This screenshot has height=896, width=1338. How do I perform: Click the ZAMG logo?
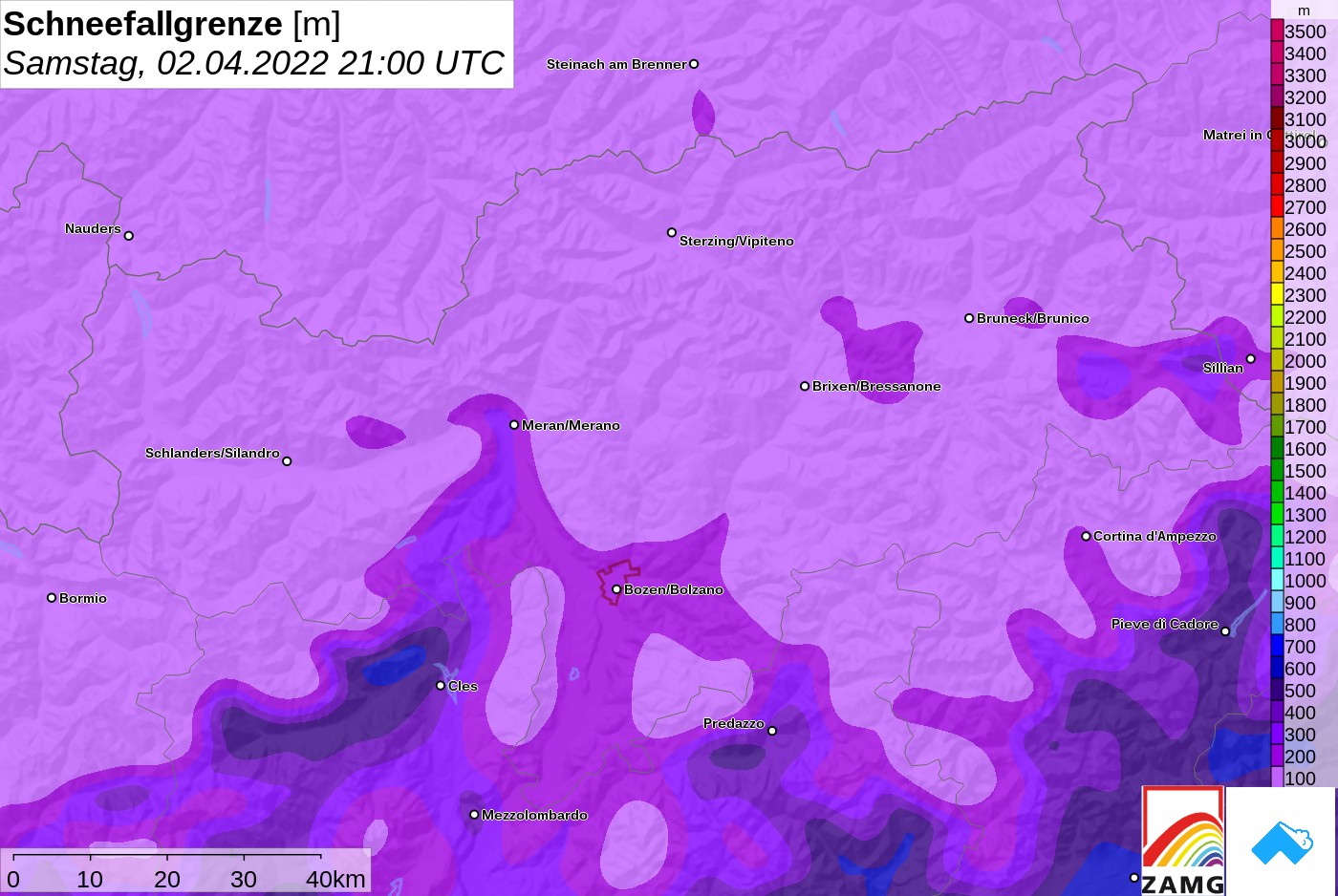[1183, 842]
